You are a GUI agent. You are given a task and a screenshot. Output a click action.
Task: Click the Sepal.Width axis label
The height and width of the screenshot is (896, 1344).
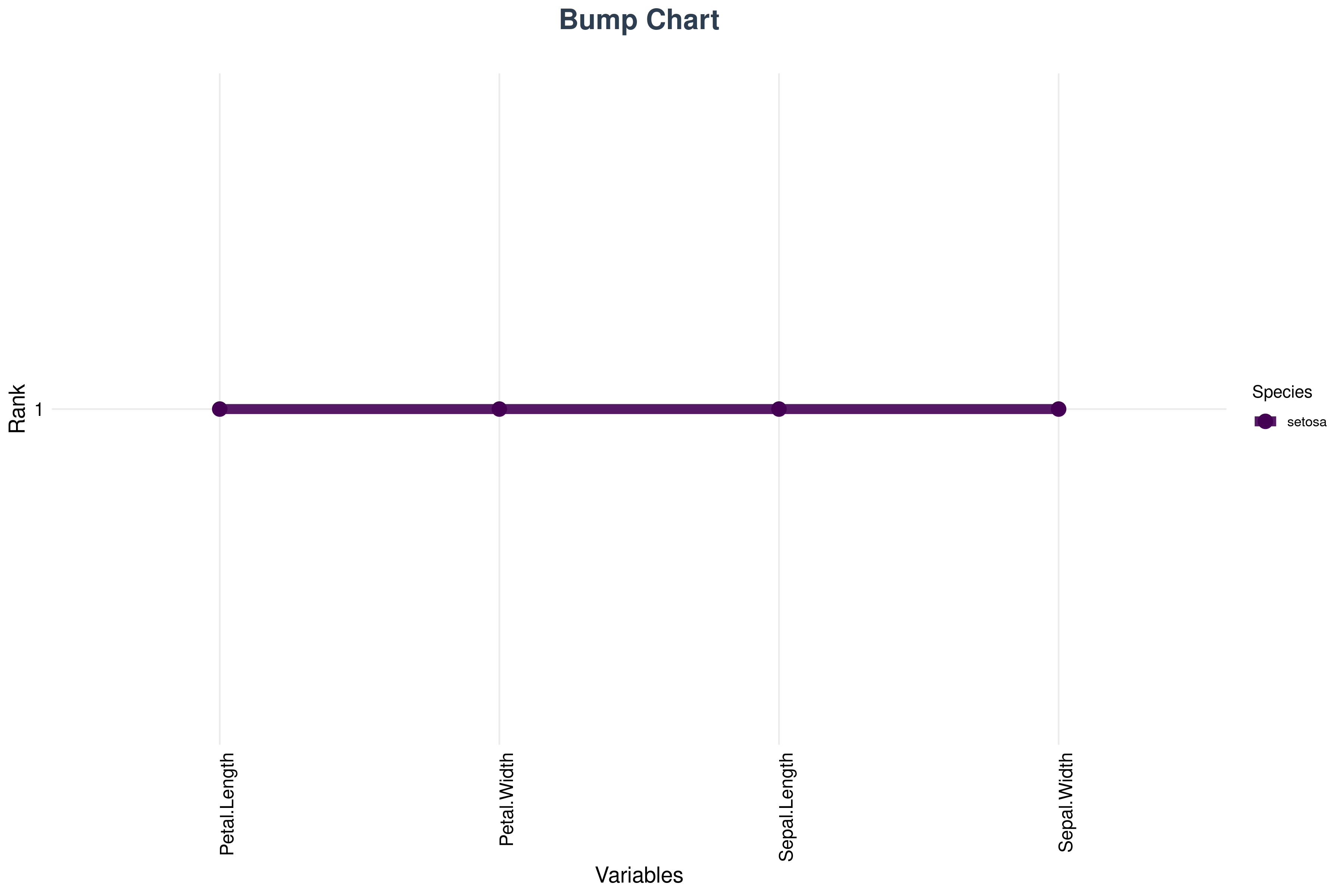tap(1066, 803)
